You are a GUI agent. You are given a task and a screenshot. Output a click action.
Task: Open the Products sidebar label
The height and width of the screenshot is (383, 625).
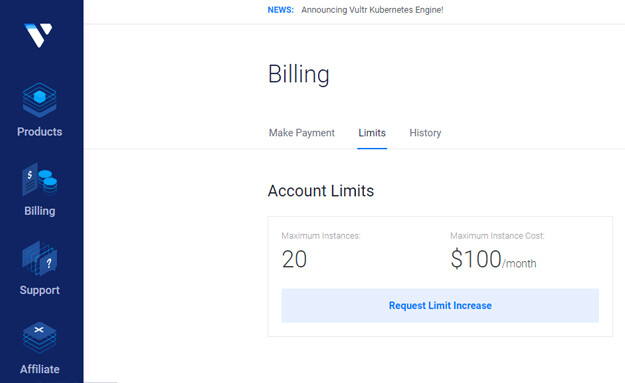coord(39,132)
